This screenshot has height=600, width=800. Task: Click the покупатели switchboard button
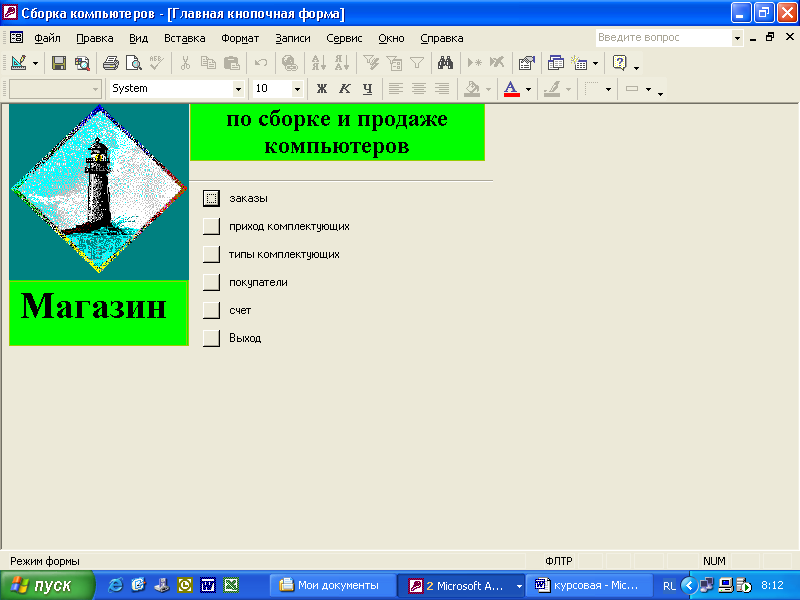[211, 282]
